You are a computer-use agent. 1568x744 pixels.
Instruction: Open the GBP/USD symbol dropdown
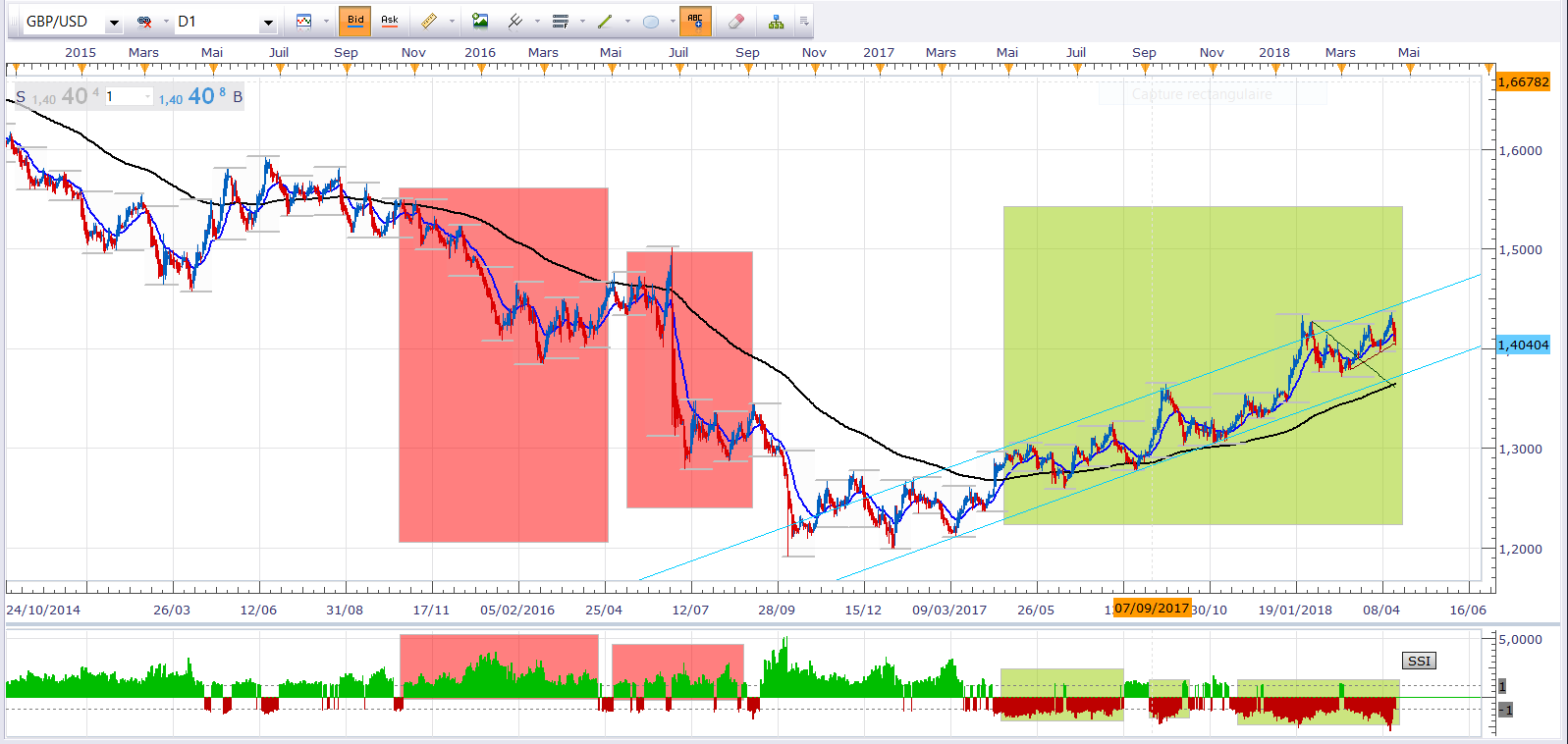click(x=114, y=22)
